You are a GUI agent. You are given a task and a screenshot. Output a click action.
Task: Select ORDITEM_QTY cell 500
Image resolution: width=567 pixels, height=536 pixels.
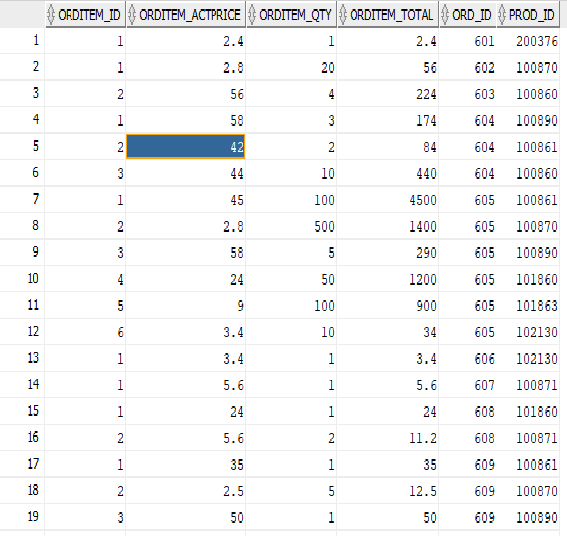point(291,226)
